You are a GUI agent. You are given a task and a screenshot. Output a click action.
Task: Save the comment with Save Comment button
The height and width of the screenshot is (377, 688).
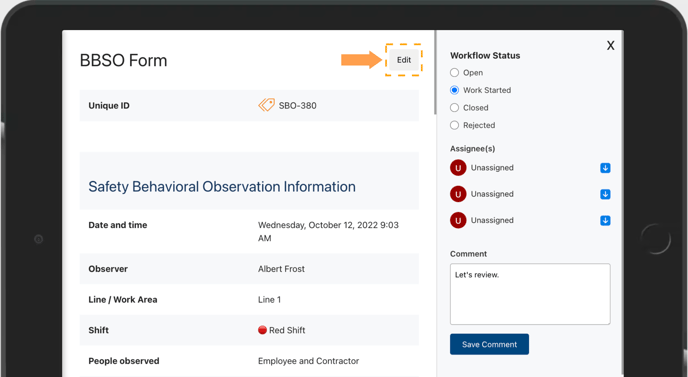pyautogui.click(x=489, y=345)
